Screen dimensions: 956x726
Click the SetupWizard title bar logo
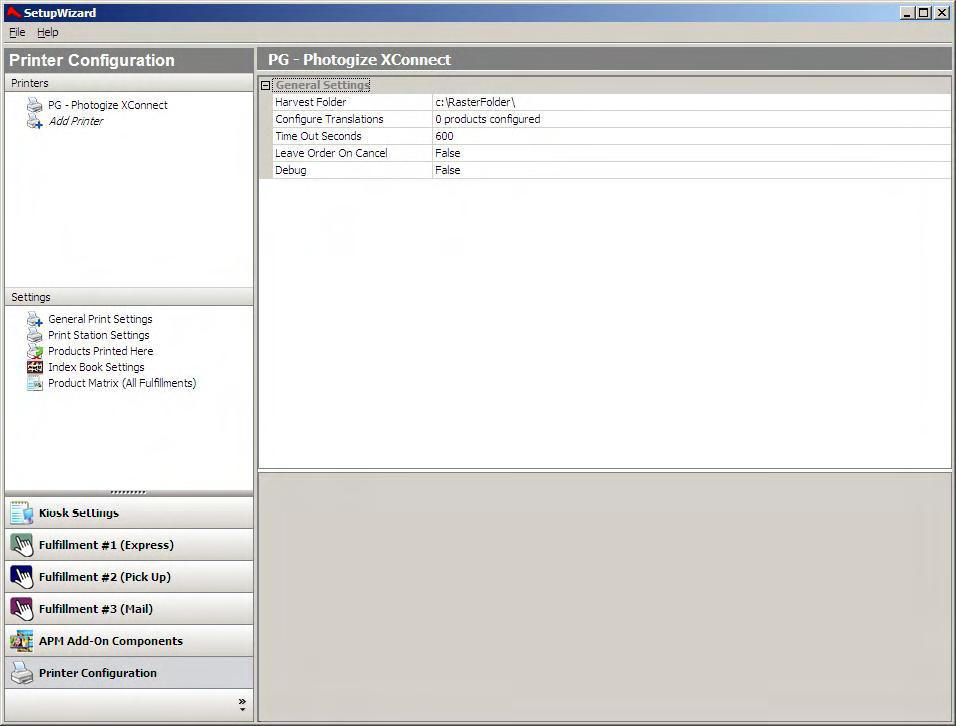click(x=13, y=12)
